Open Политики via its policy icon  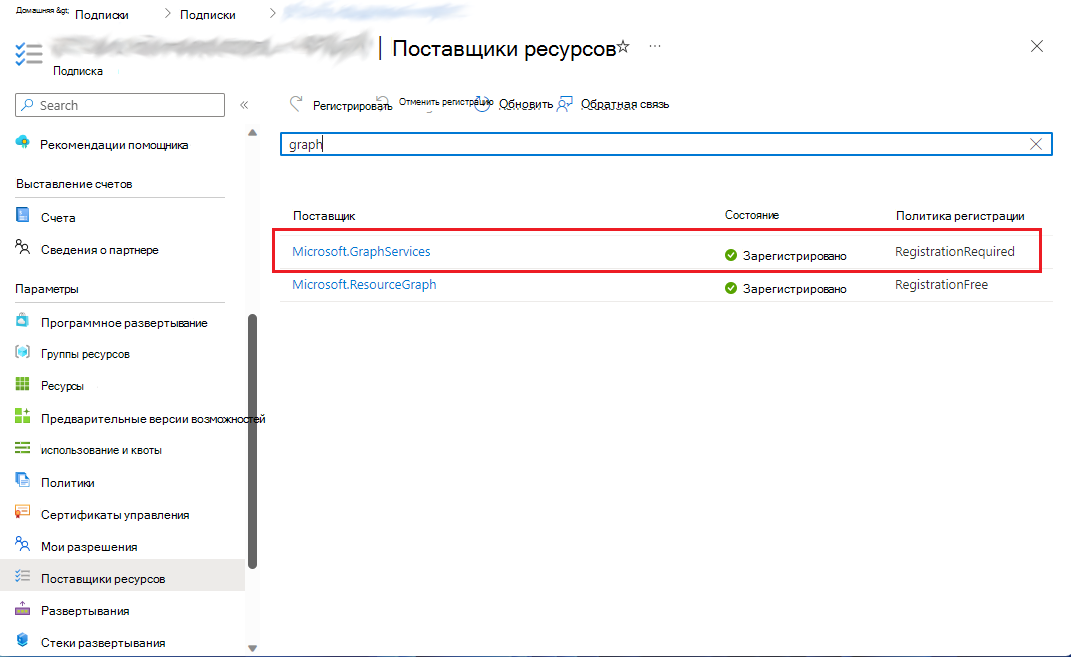click(24, 482)
